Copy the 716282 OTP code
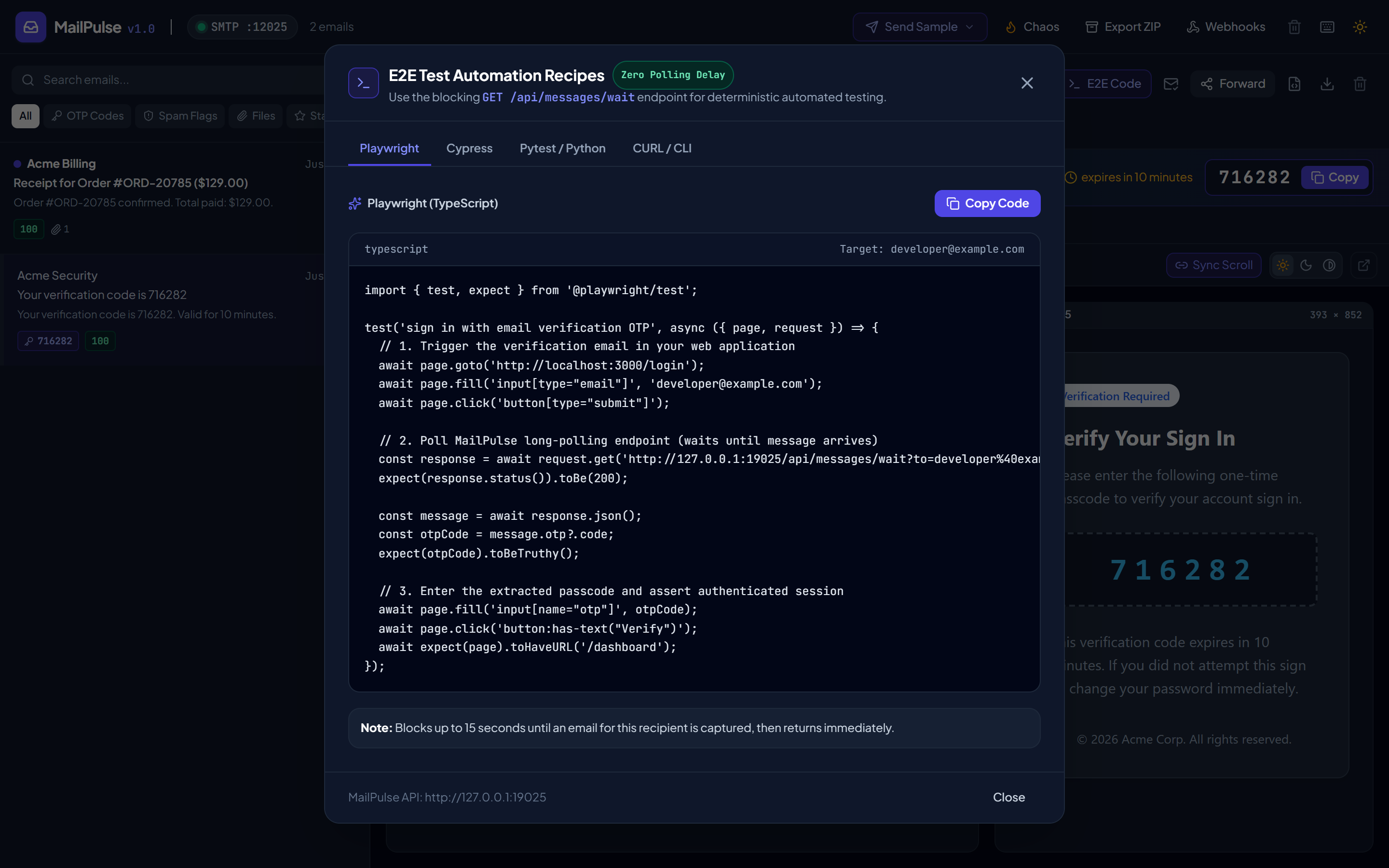Image resolution: width=1389 pixels, height=868 pixels. (1335, 177)
